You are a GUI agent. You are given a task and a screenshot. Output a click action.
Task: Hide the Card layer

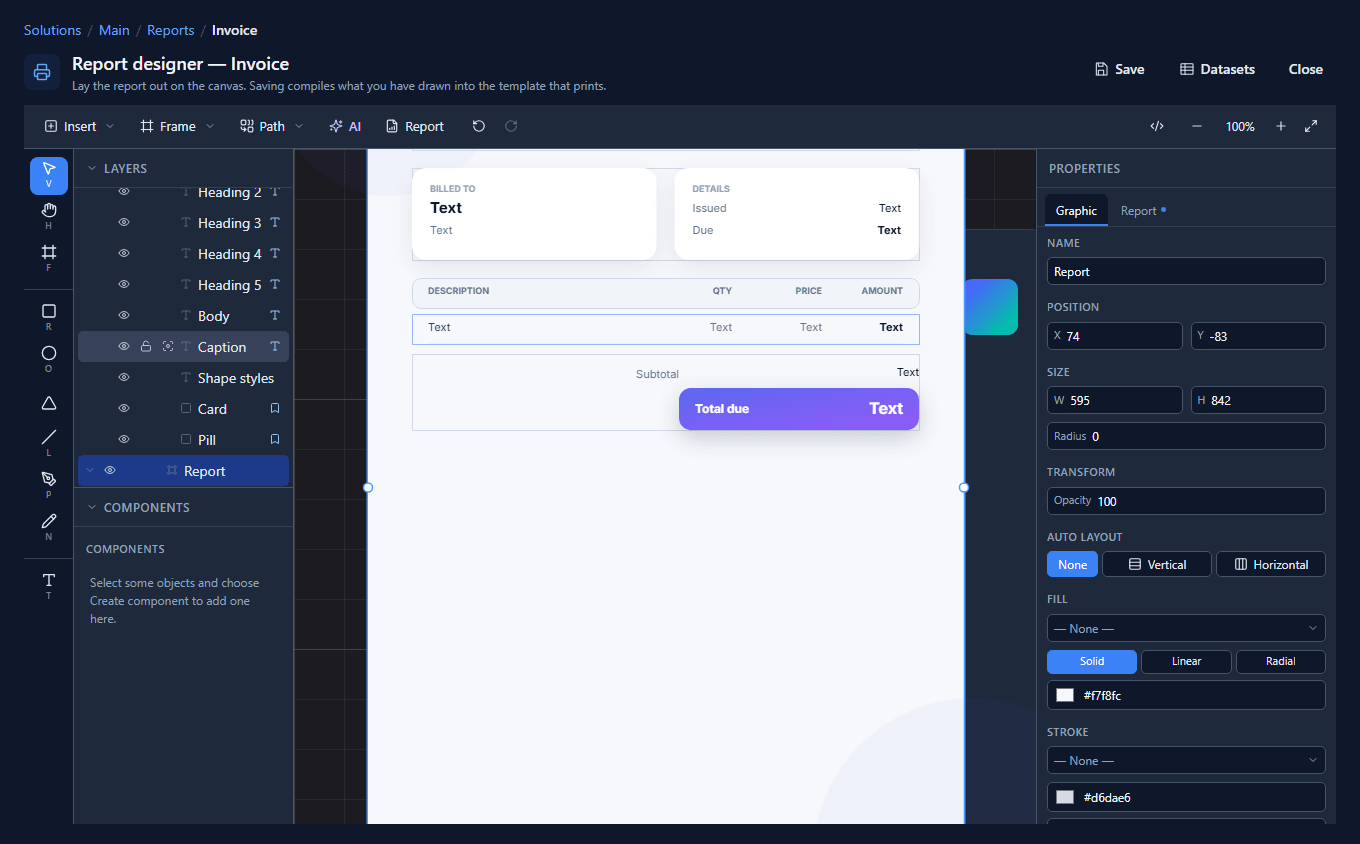pyautogui.click(x=124, y=409)
